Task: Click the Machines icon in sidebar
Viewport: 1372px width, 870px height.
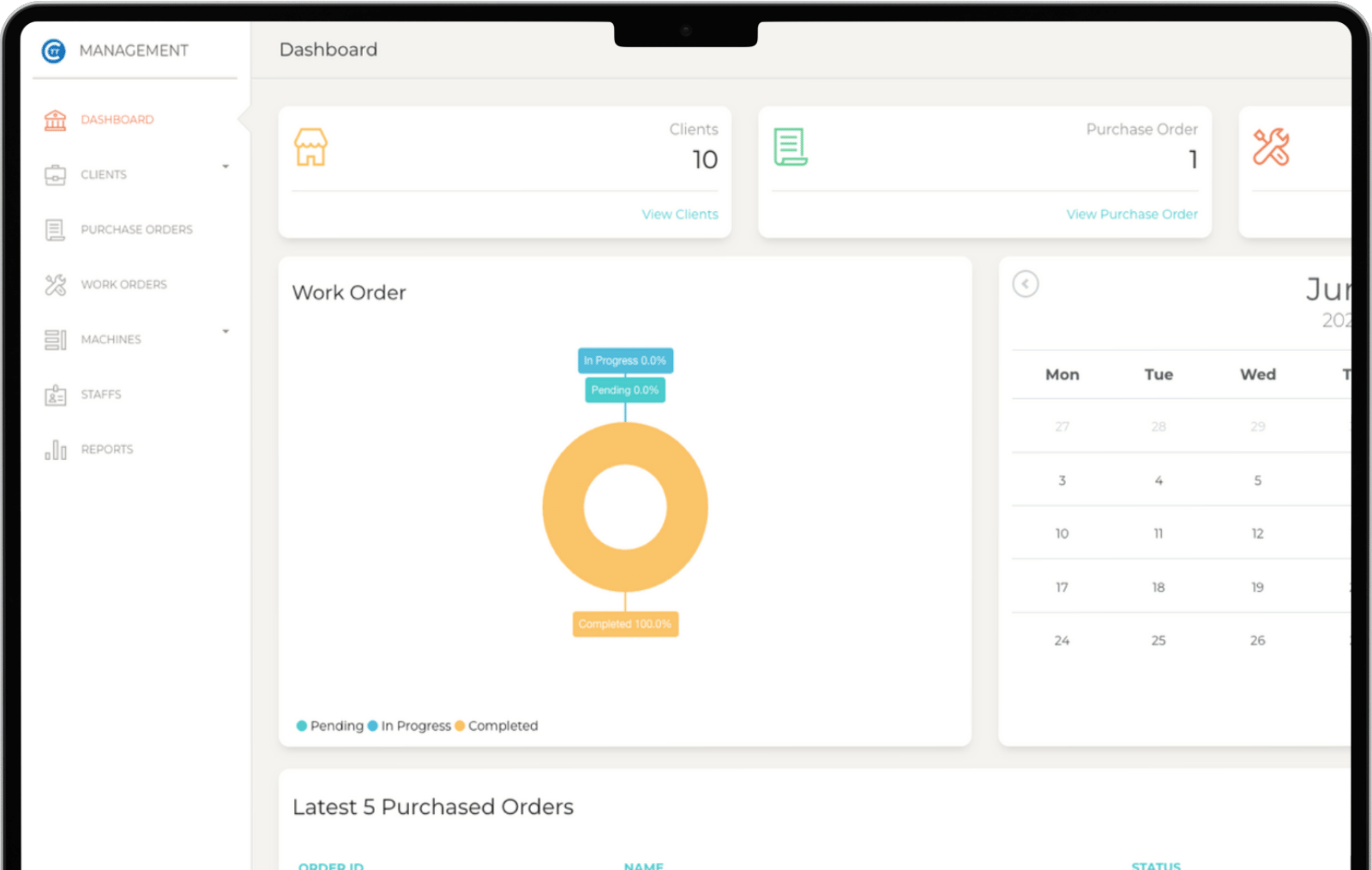Action: (x=55, y=340)
